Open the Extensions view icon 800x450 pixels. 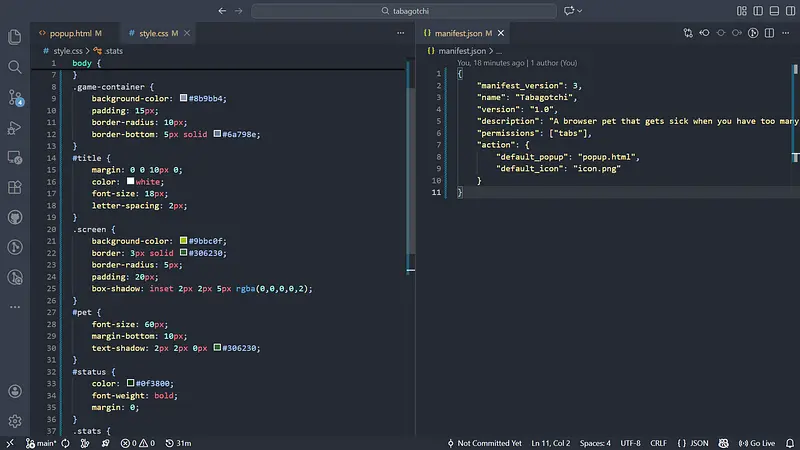pos(15,187)
